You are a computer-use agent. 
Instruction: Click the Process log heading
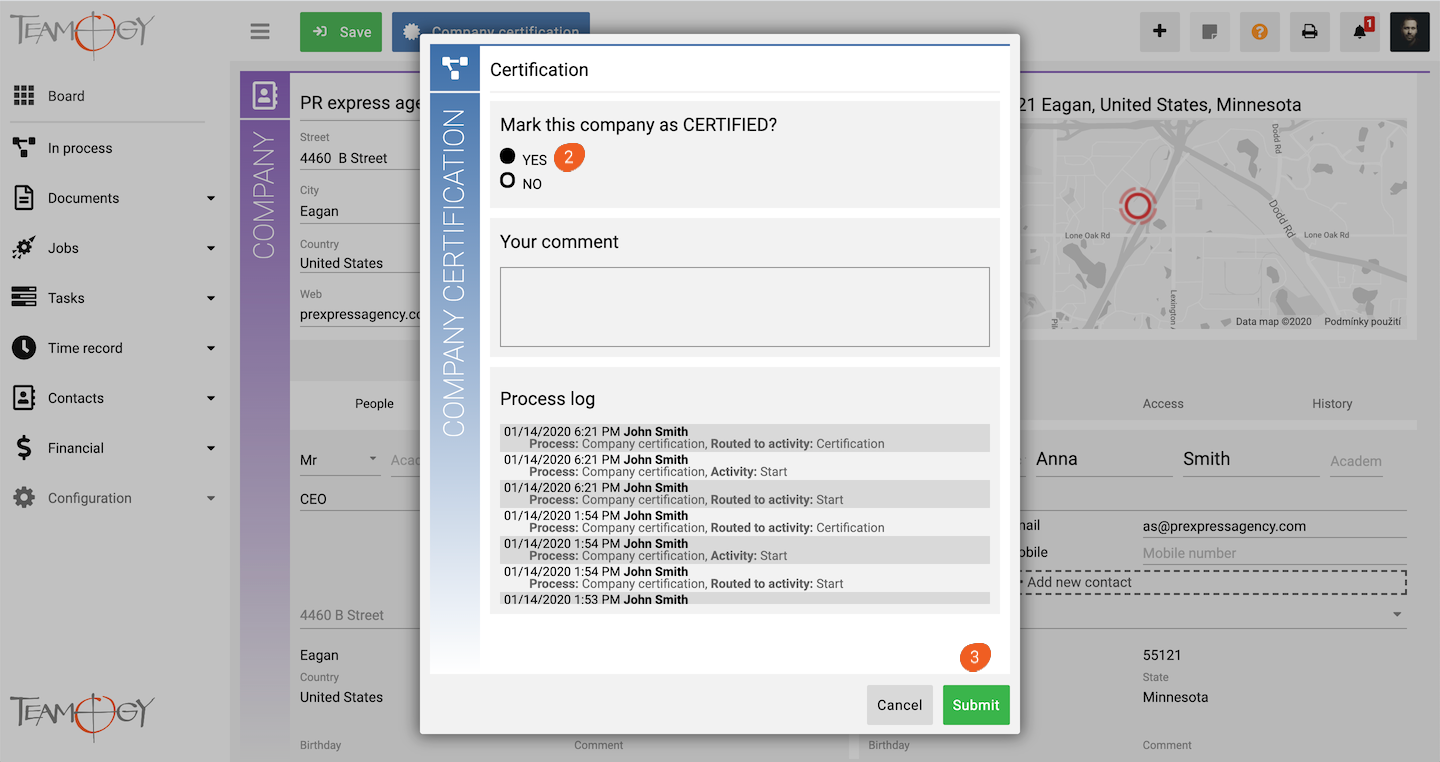[x=547, y=399]
